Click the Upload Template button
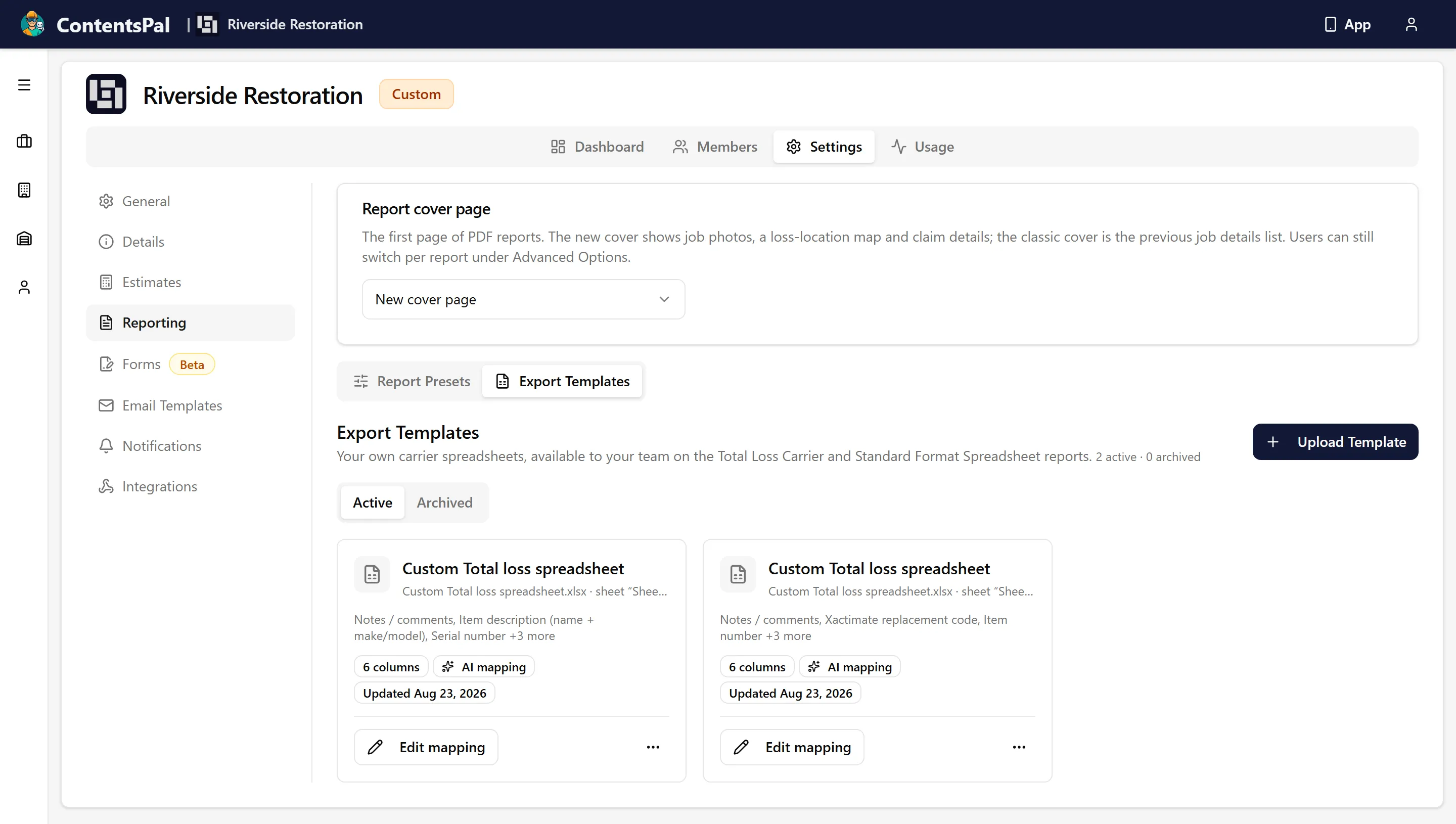This screenshot has width=1456, height=824. coord(1336,442)
